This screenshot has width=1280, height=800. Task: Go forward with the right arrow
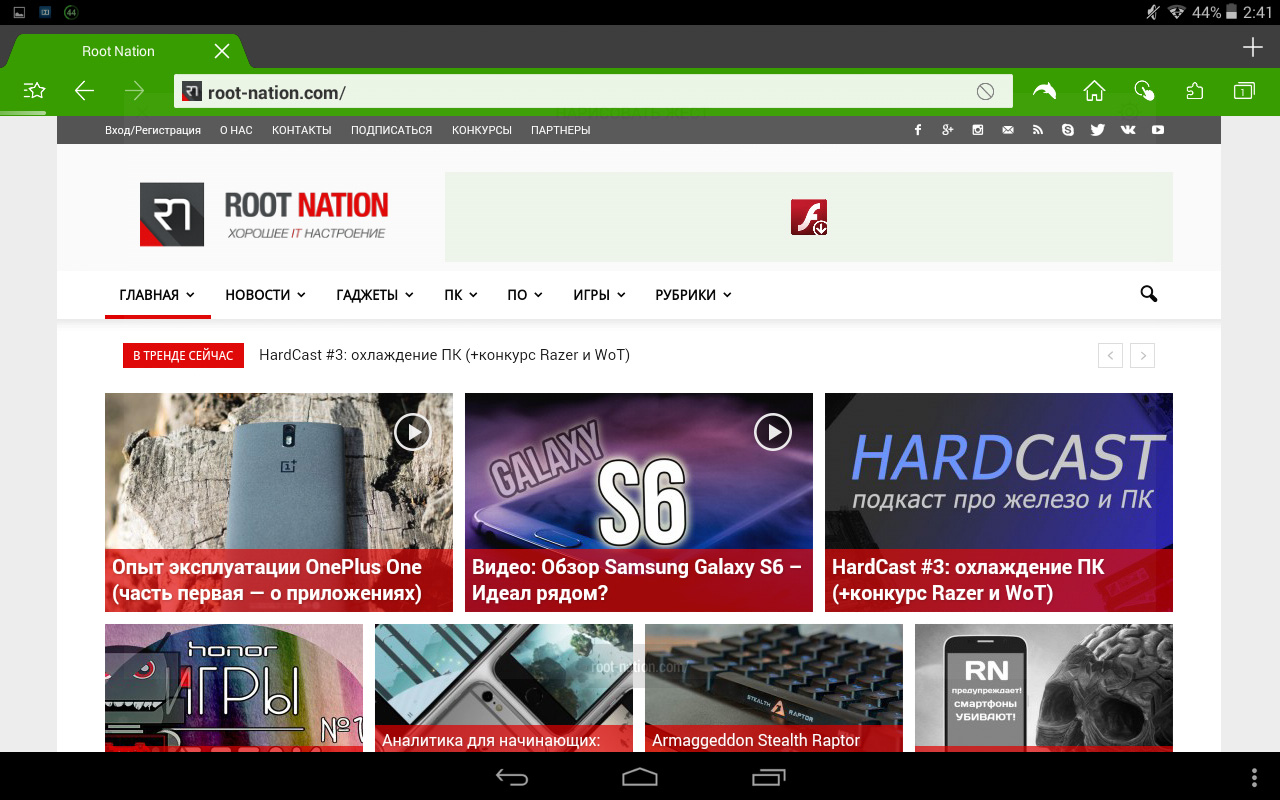(x=135, y=91)
